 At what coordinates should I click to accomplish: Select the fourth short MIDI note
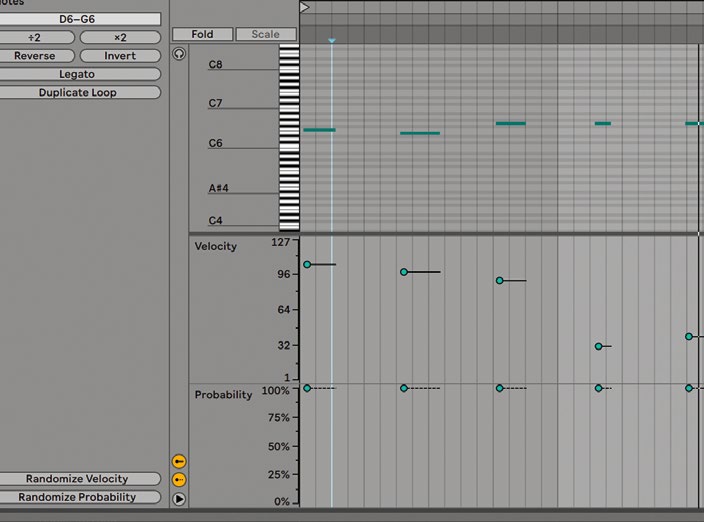pos(603,123)
